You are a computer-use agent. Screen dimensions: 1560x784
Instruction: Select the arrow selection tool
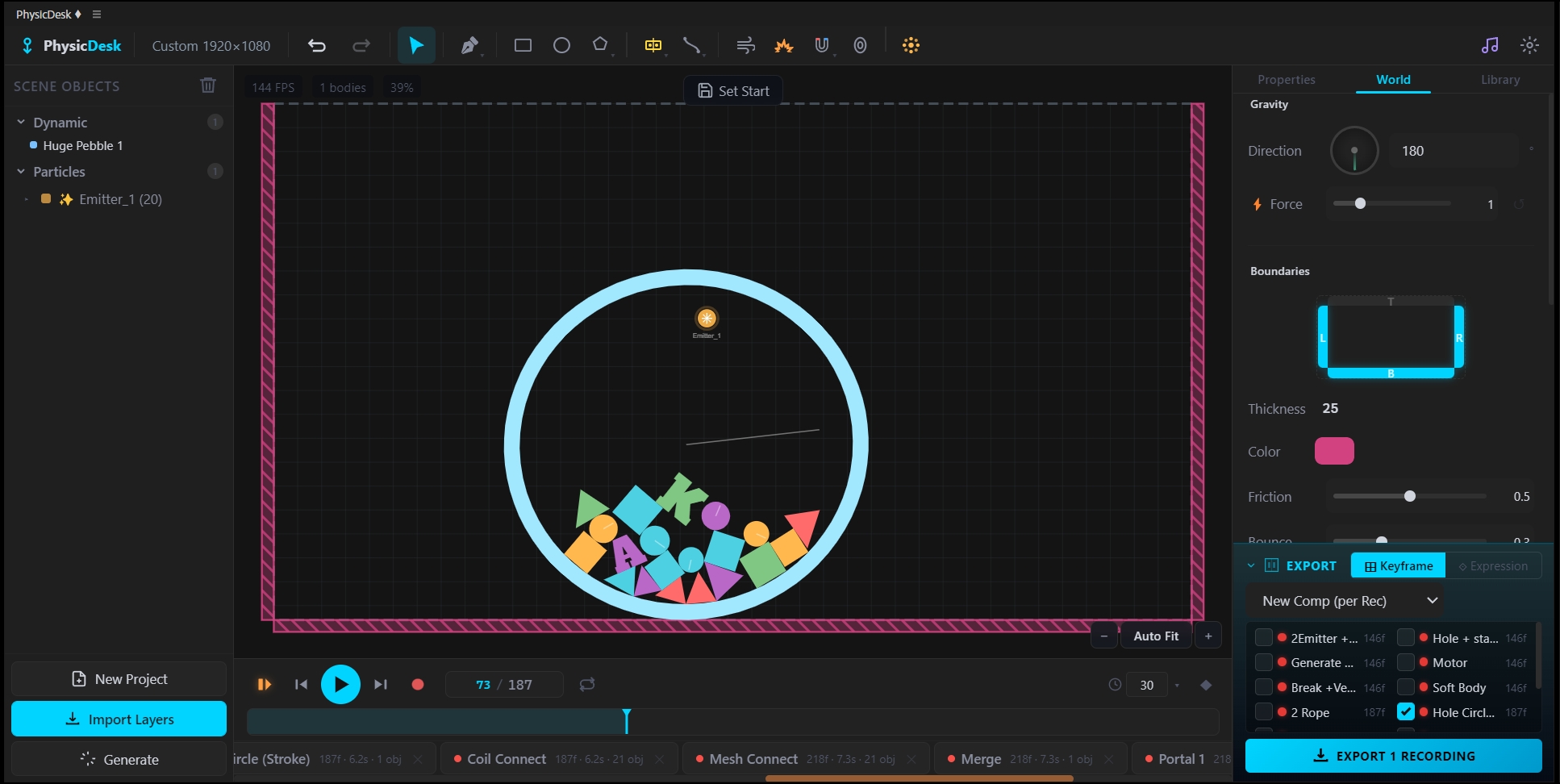pyautogui.click(x=416, y=45)
